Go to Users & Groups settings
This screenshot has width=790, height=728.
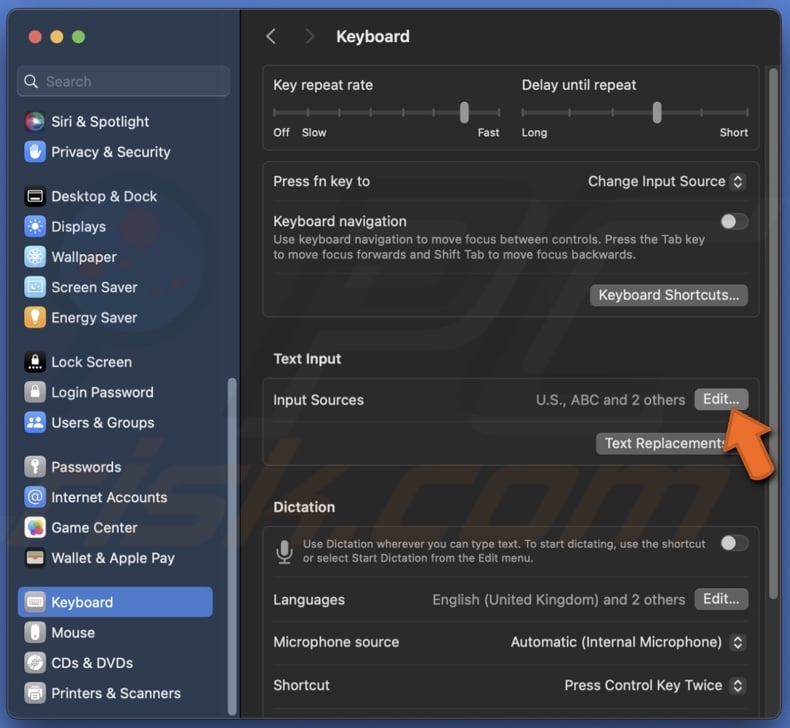tap(102, 423)
